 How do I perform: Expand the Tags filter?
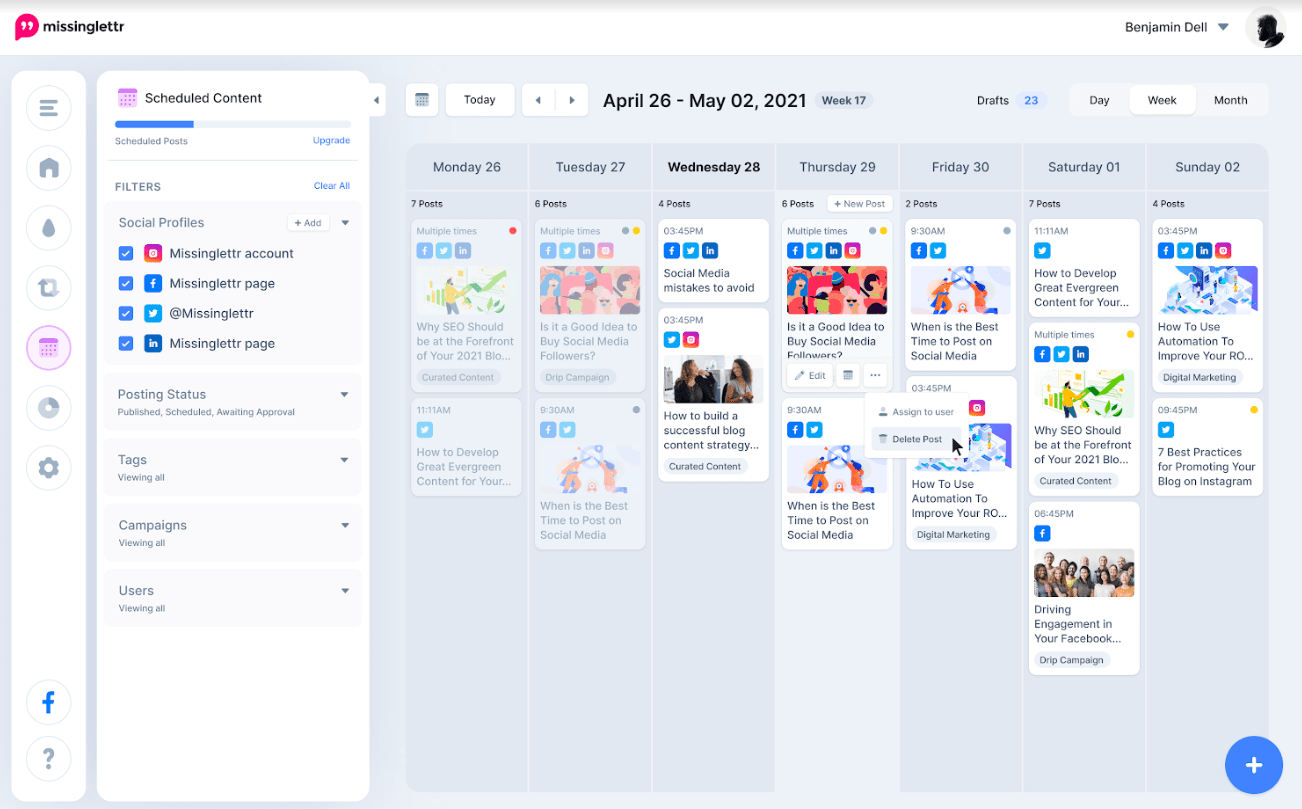[x=344, y=460]
